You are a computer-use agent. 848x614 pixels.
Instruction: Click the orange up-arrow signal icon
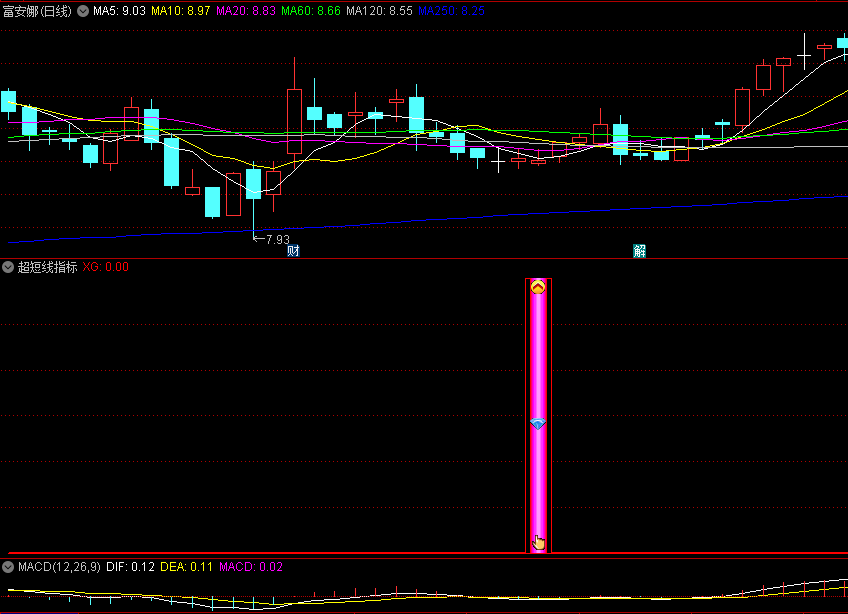[x=538, y=287]
